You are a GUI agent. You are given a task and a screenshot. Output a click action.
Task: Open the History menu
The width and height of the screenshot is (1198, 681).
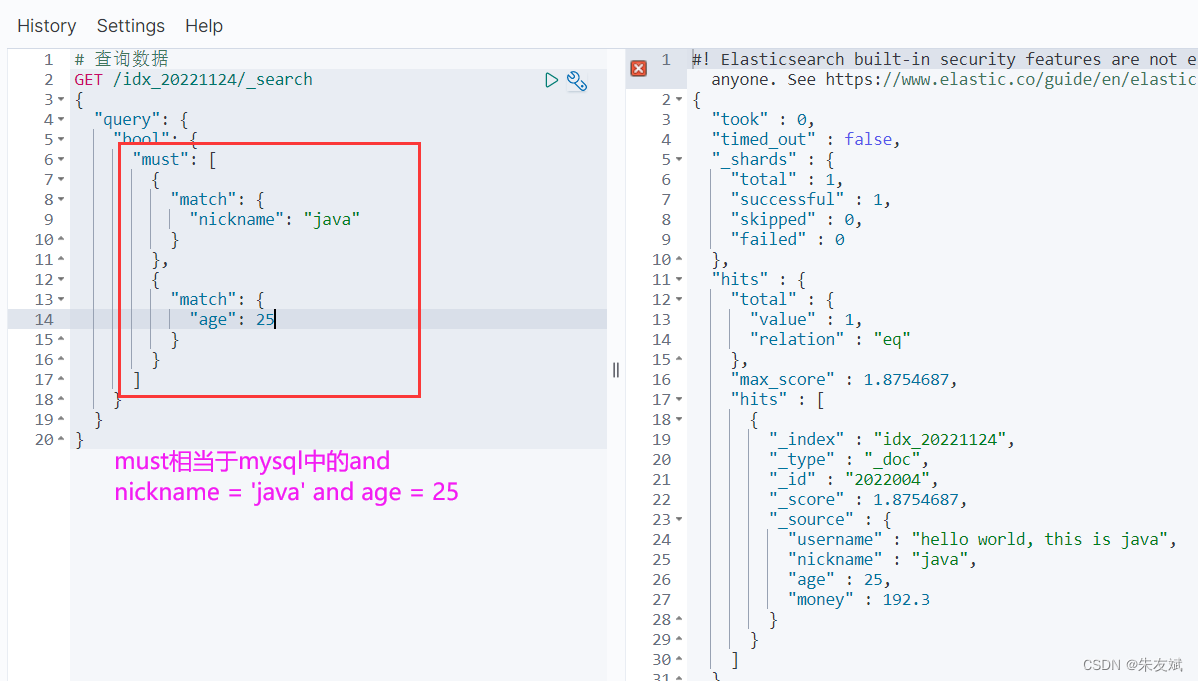(x=46, y=25)
